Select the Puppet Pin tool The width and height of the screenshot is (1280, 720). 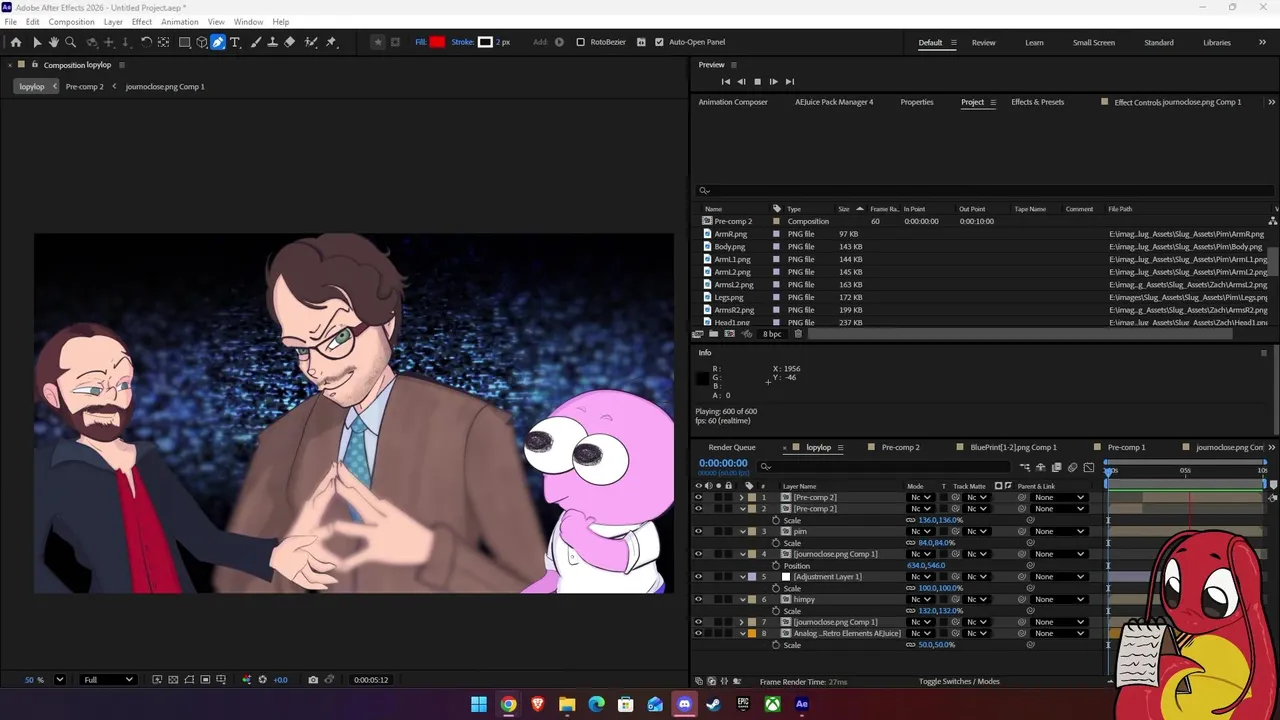click(x=332, y=42)
